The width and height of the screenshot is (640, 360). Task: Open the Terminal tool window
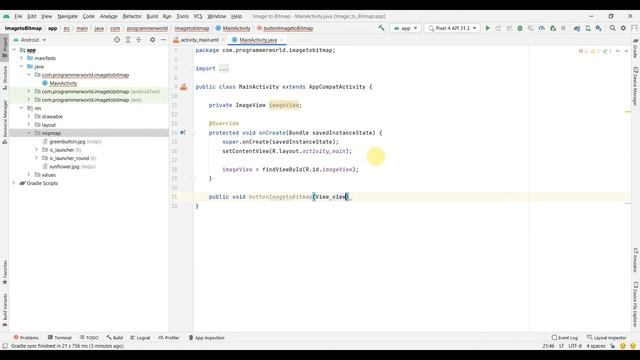pyautogui.click(x=60, y=338)
